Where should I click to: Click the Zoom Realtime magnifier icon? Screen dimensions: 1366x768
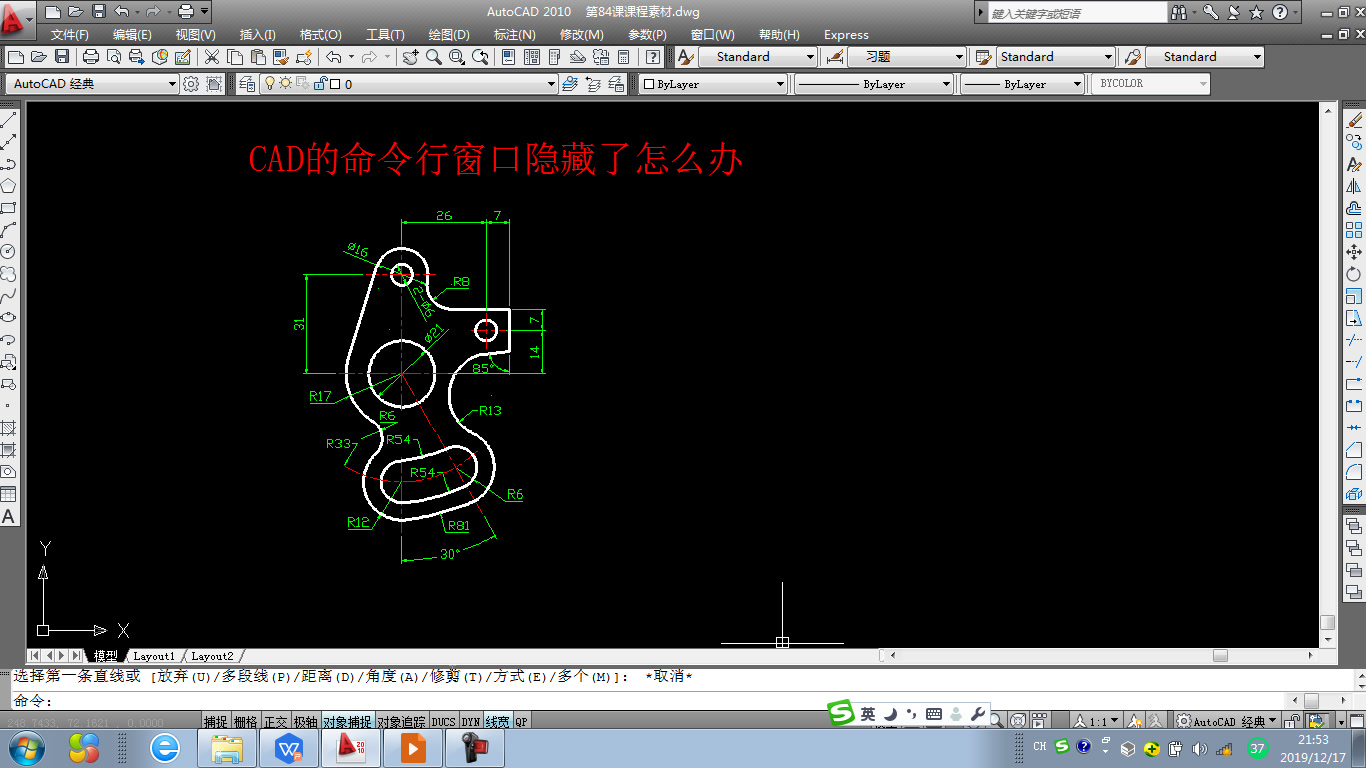(x=434, y=57)
